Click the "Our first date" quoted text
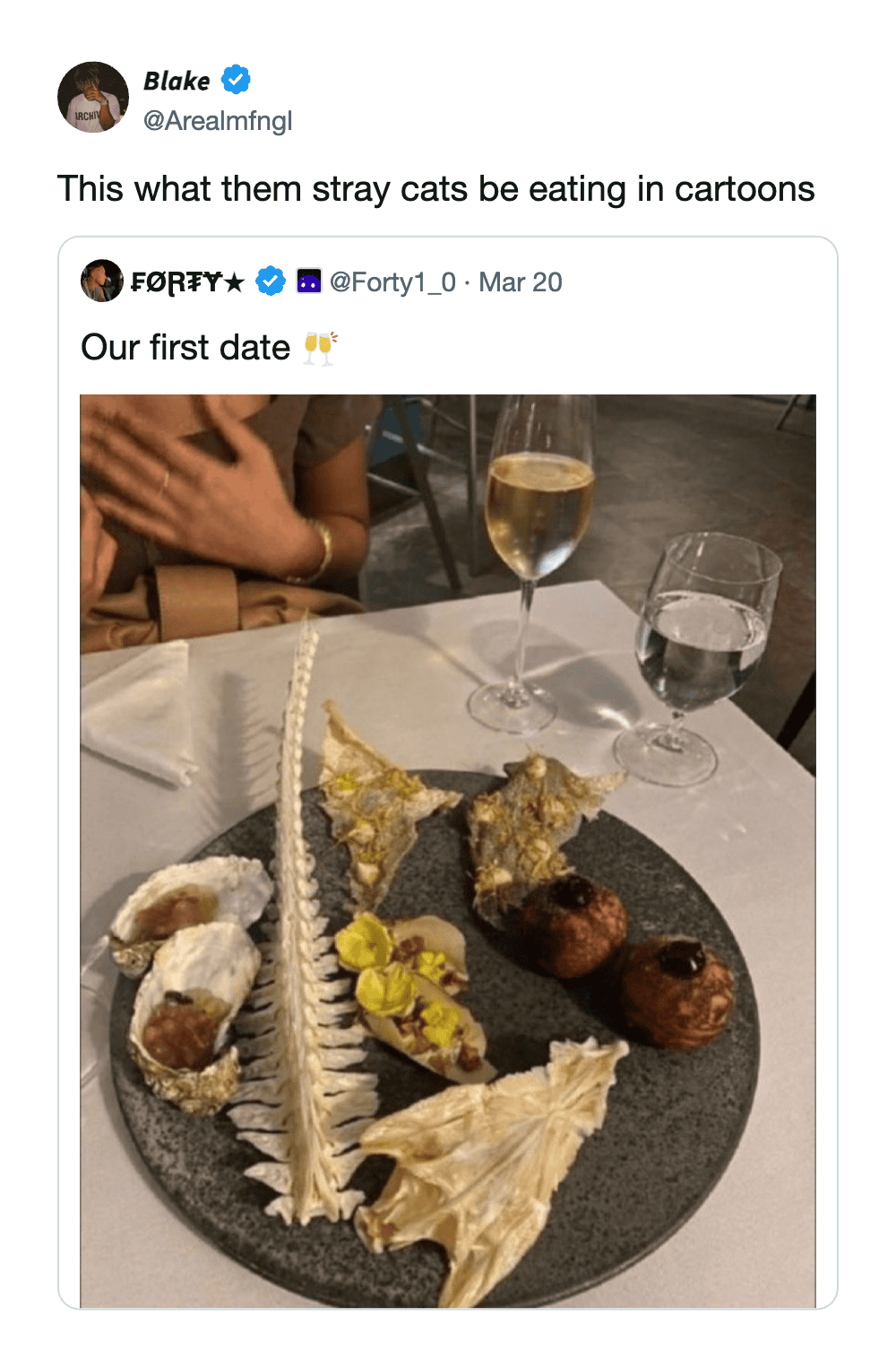Viewport: 896px width, 1368px height. pyautogui.click(x=185, y=348)
